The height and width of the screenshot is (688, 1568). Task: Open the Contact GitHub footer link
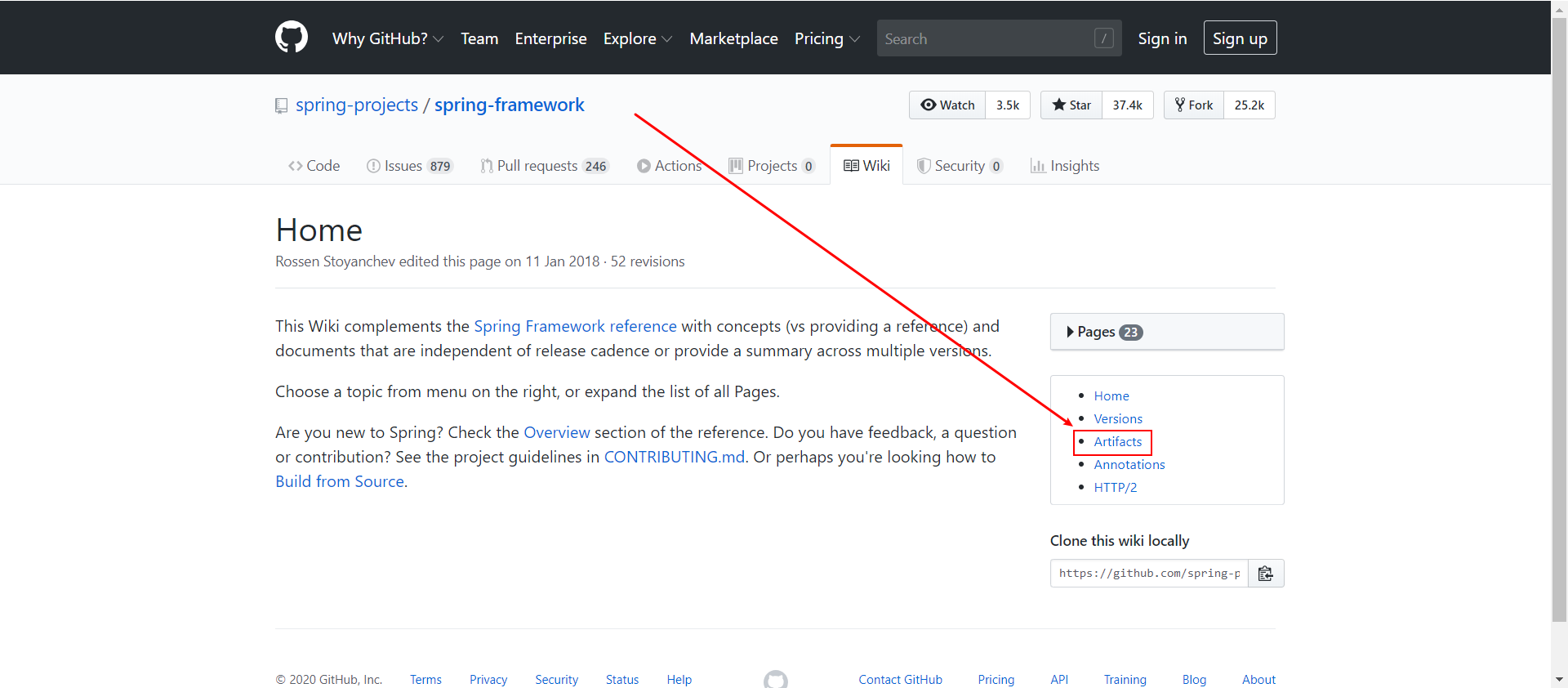coord(900,679)
